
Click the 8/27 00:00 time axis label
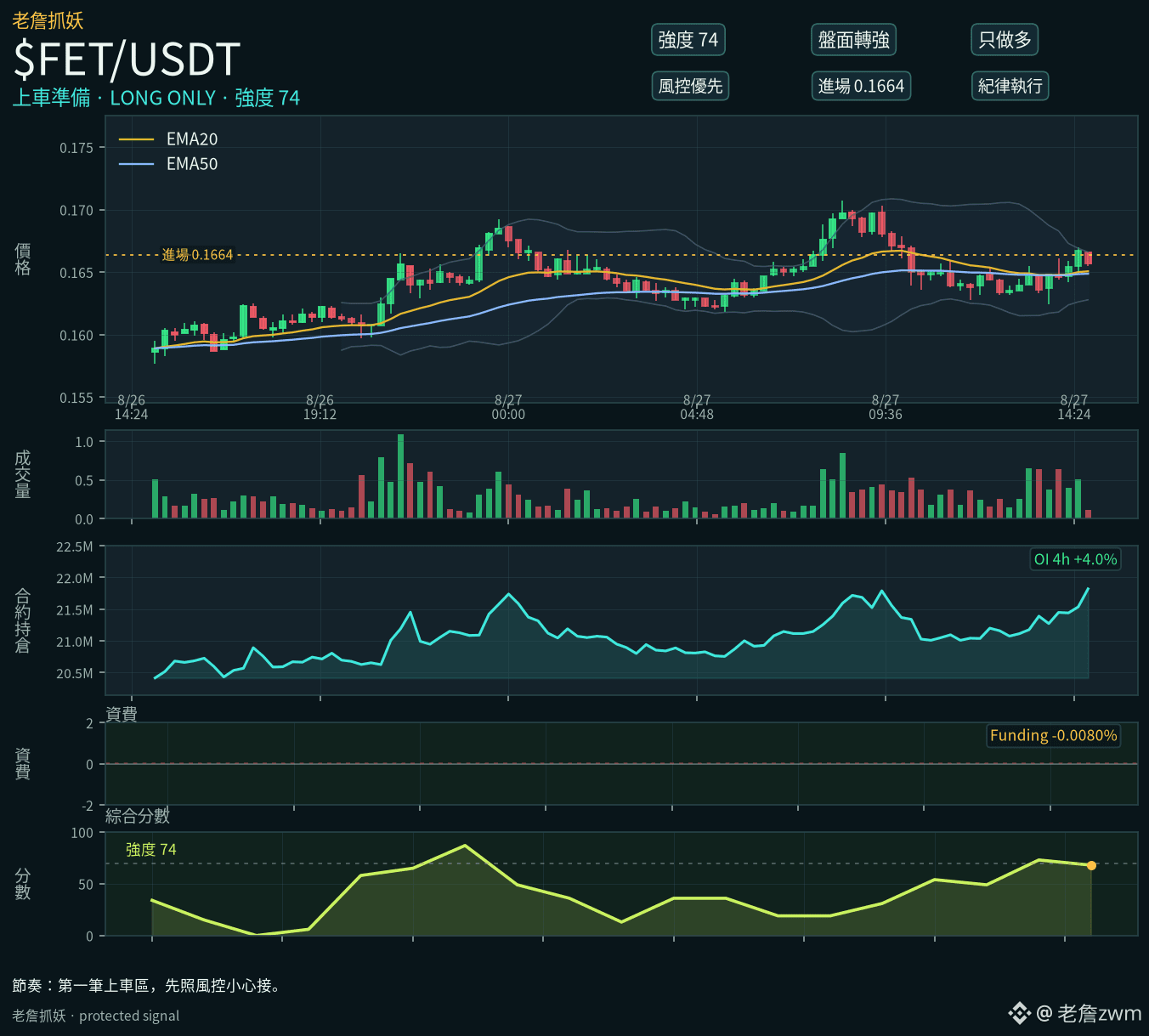click(x=508, y=408)
